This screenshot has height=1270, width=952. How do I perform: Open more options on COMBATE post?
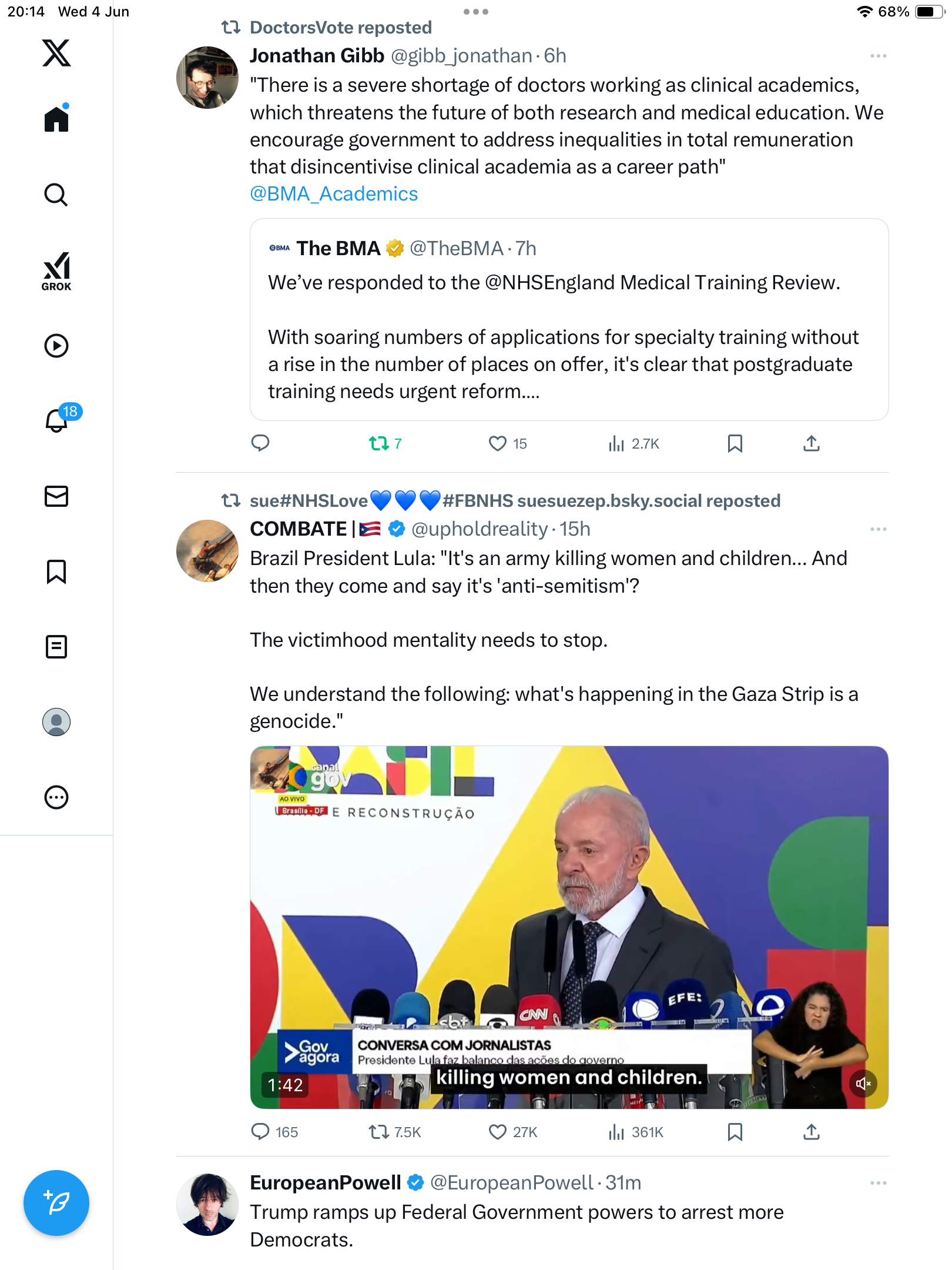tap(878, 529)
